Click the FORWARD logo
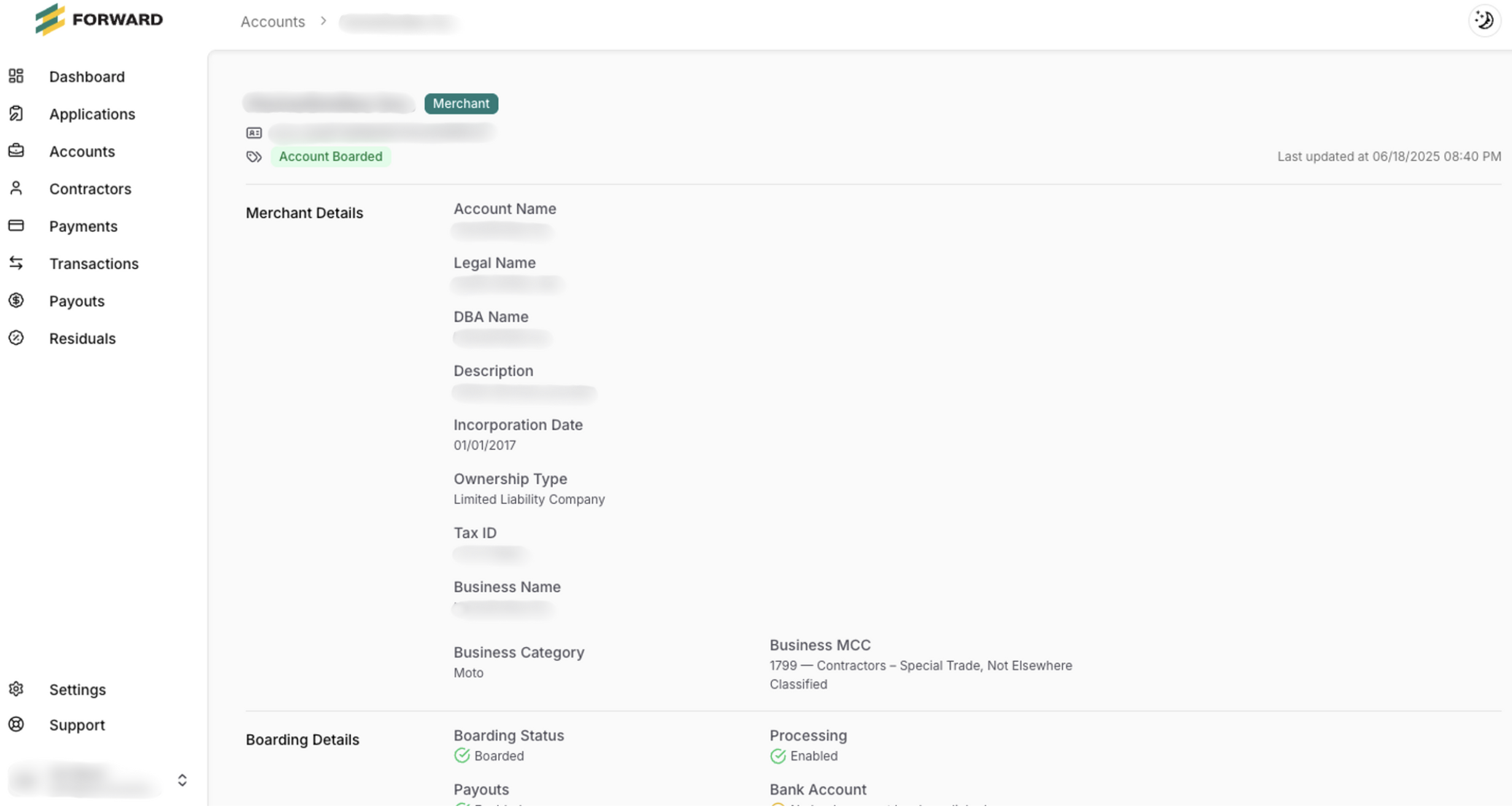The height and width of the screenshot is (809, 1512). 99,20
